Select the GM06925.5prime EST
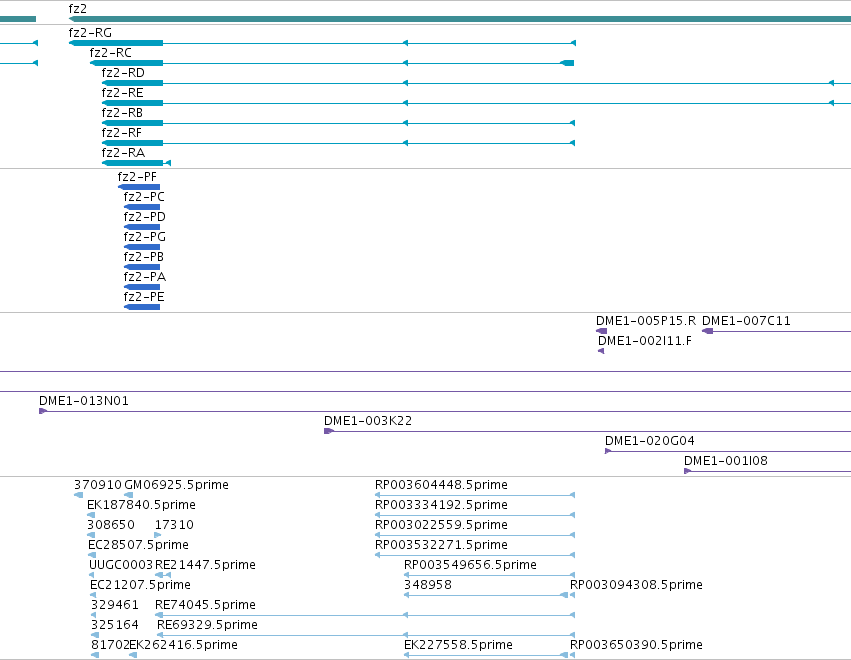Viewport: 851px width, 660px height. point(129,495)
